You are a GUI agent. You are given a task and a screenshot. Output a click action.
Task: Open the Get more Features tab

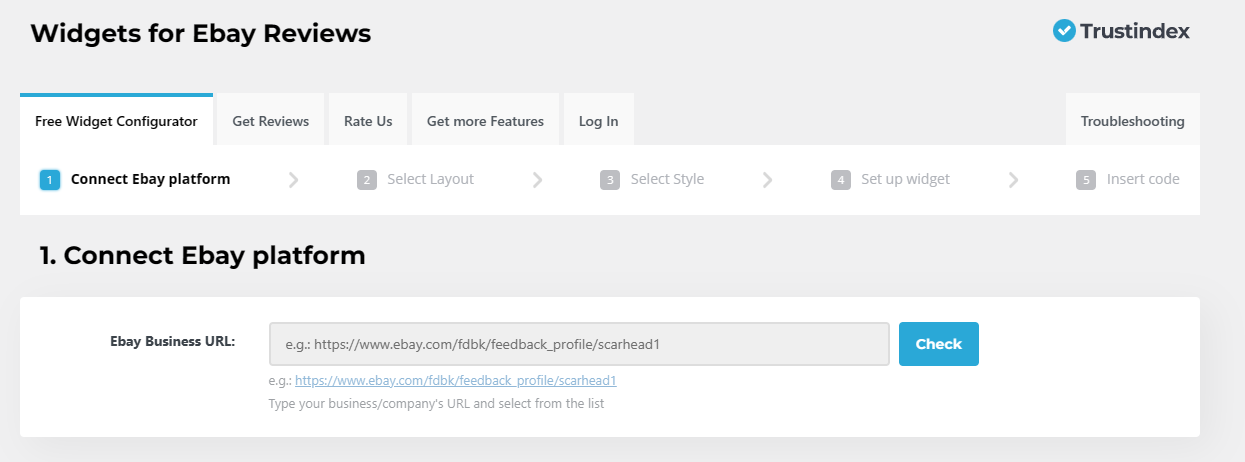coord(485,121)
